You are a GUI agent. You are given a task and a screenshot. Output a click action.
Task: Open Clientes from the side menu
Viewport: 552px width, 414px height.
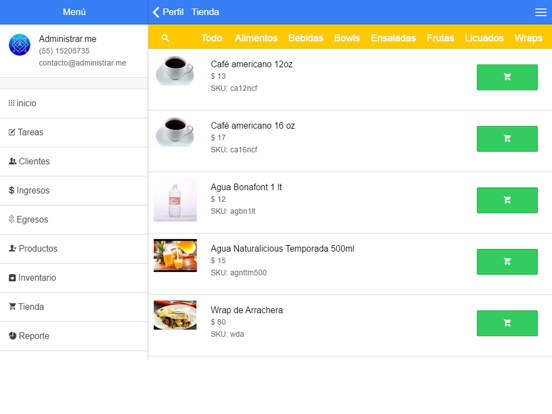coord(74,161)
